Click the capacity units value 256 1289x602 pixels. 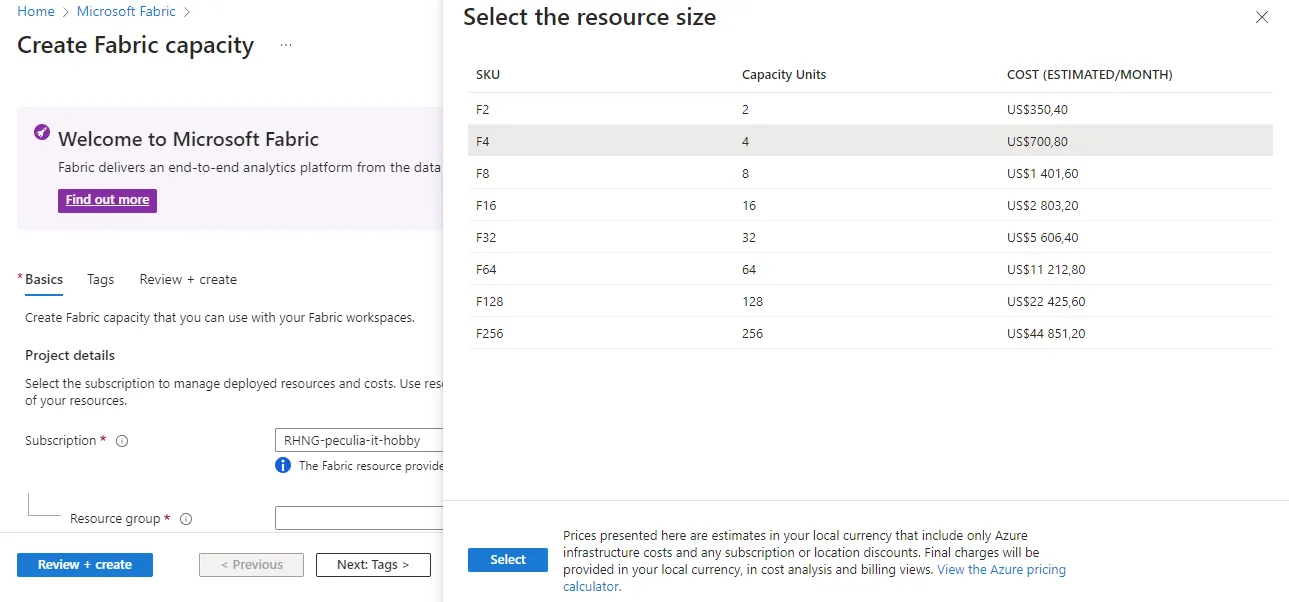coord(752,334)
